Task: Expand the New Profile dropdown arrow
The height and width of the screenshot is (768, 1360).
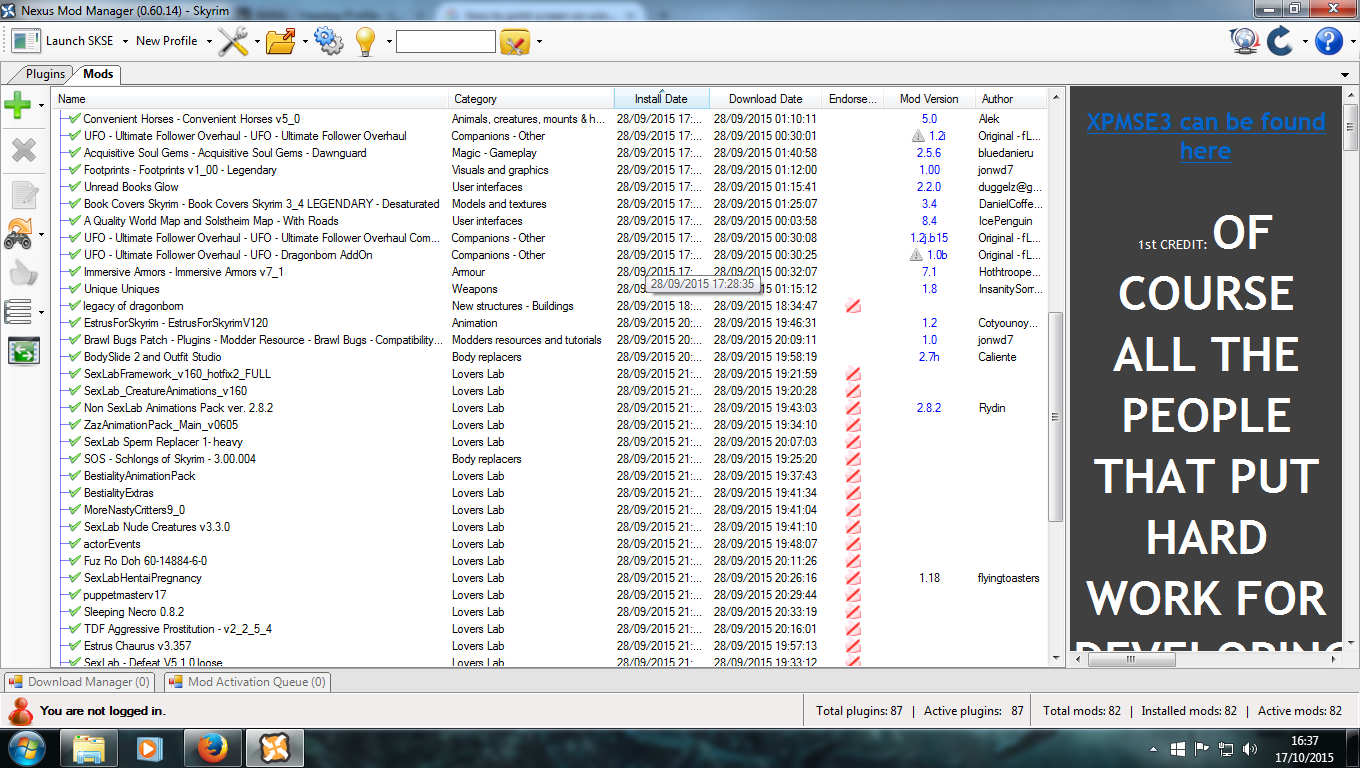Action: click(209, 42)
